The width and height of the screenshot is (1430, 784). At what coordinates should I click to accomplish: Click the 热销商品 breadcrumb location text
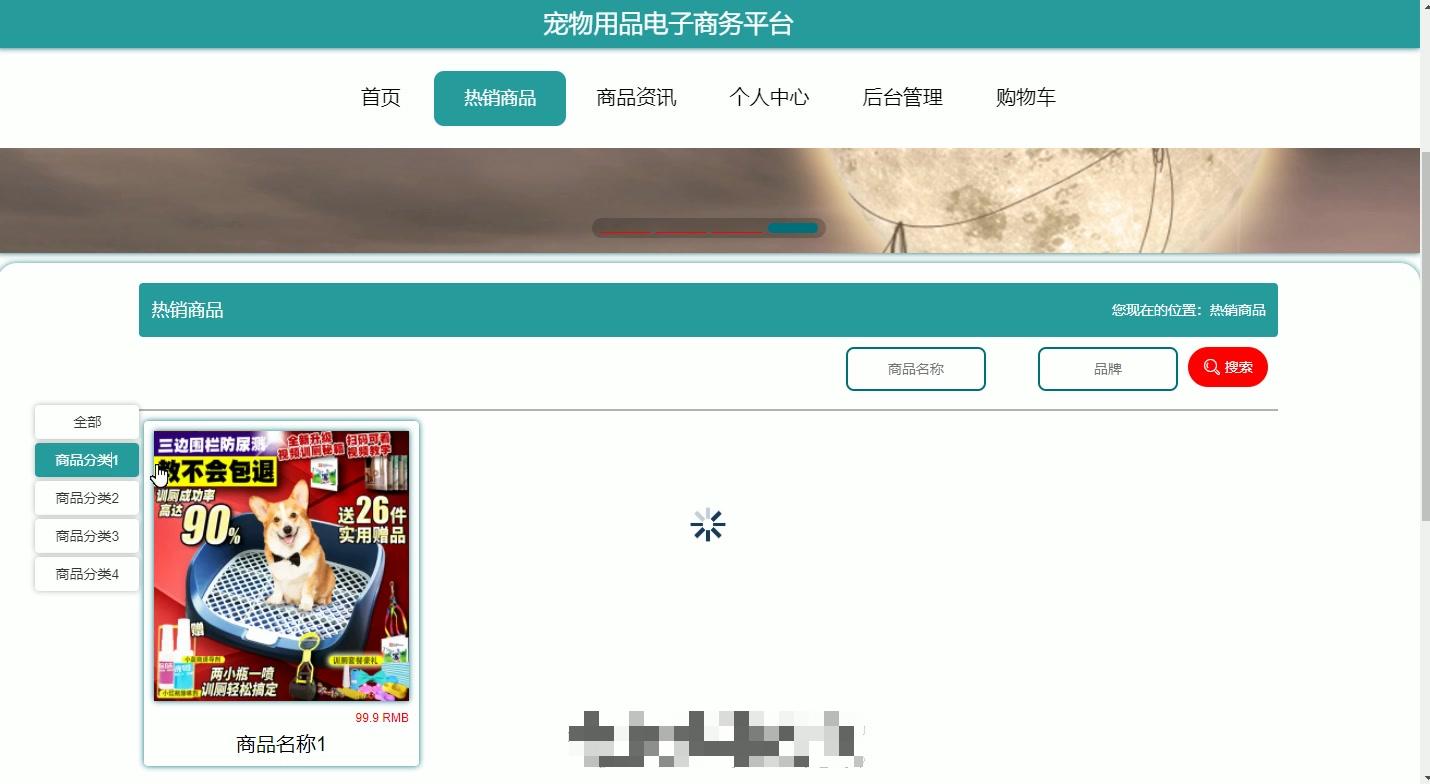(x=1238, y=310)
